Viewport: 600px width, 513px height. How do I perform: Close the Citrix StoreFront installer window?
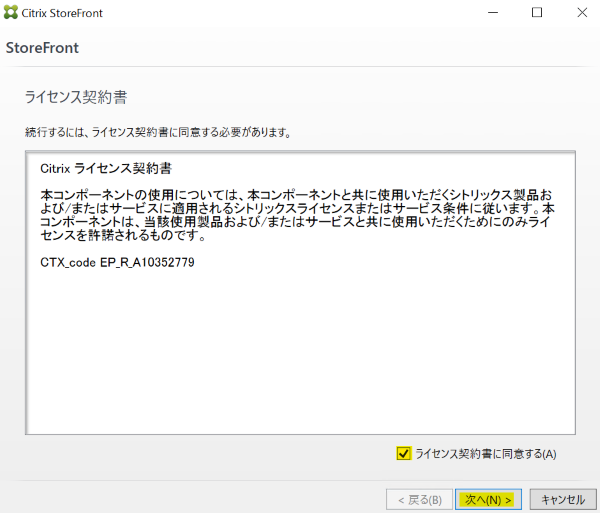[582, 13]
